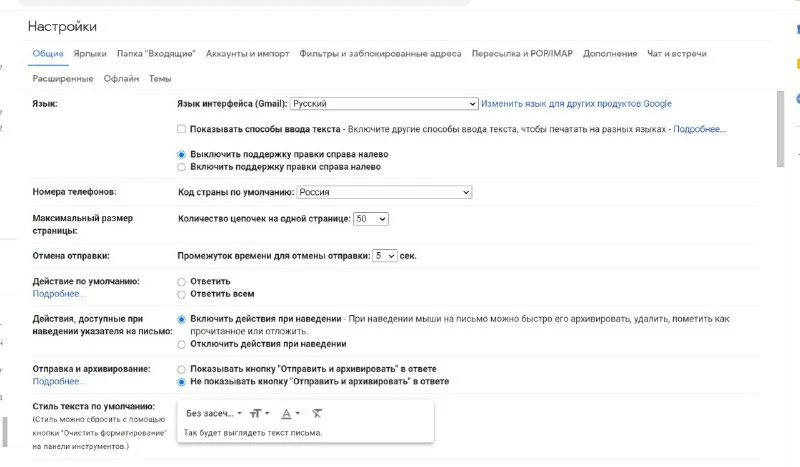Click the remove formatting icon
800x467 pixels.
point(317,413)
